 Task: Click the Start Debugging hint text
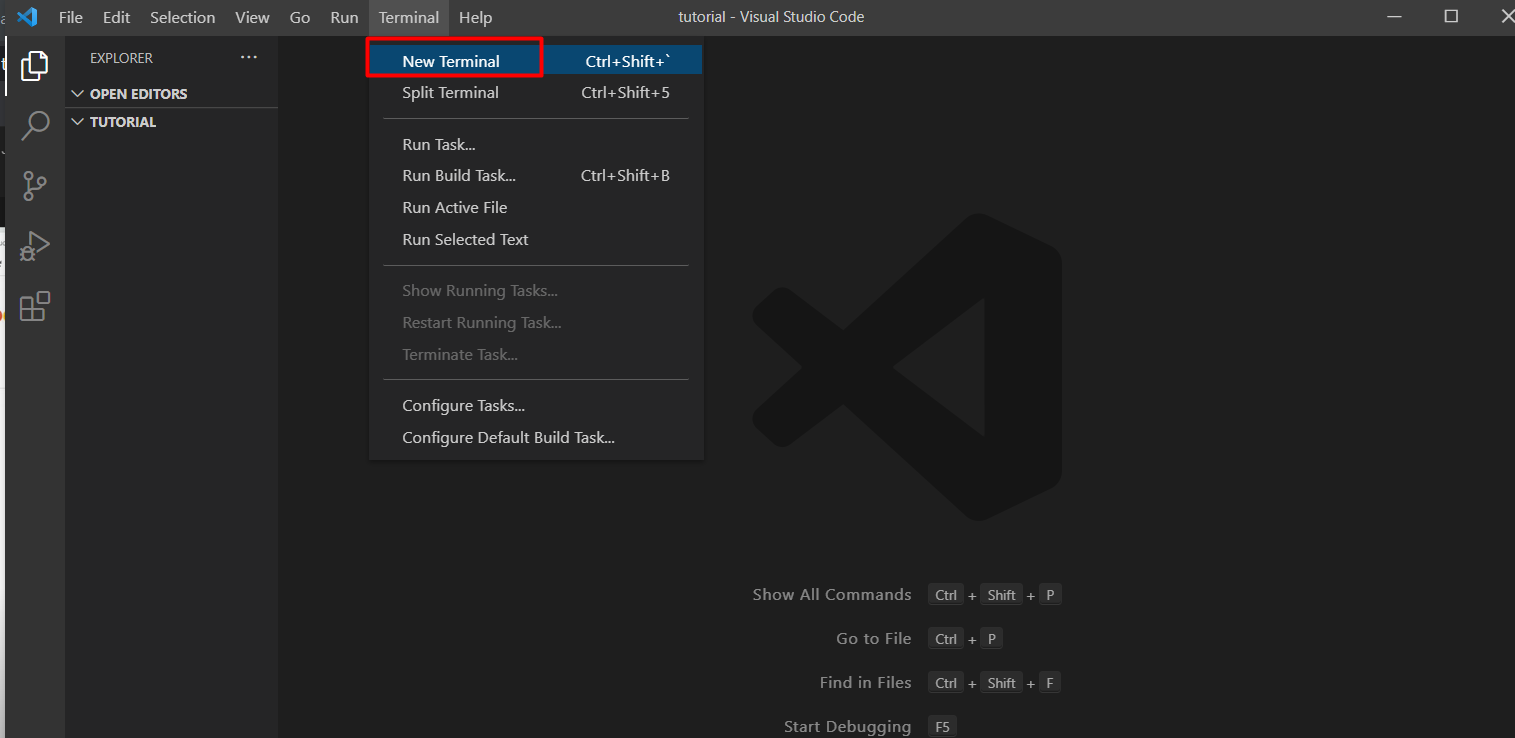[x=848, y=727]
